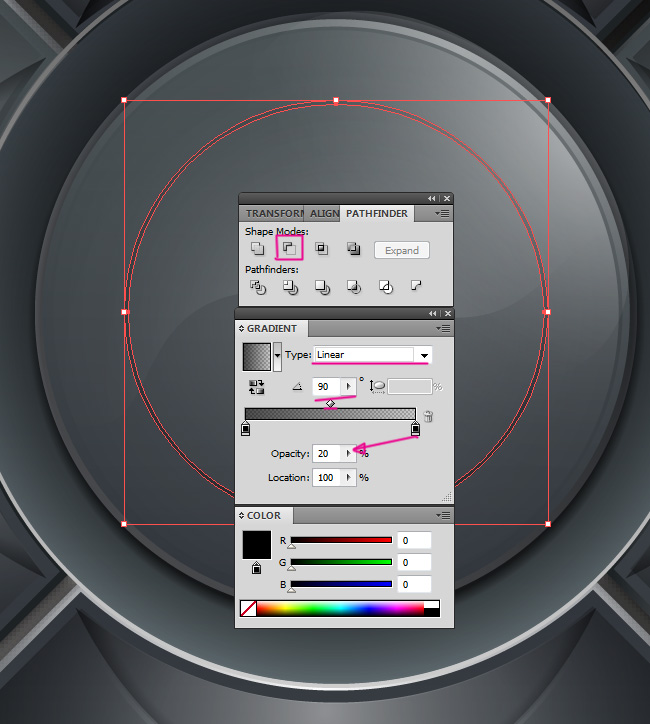This screenshot has width=650, height=724.
Task: Click the Merge pathfinder icon
Action: click(321, 287)
